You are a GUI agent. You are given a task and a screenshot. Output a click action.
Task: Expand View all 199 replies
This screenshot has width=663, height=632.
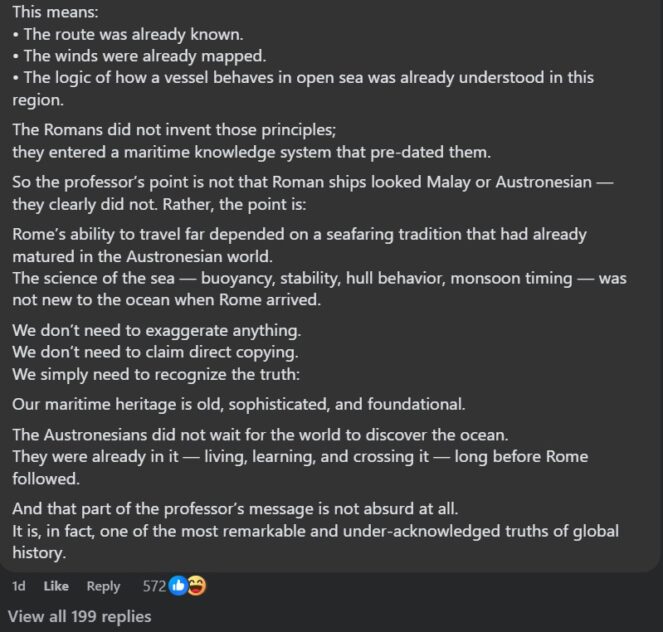(79, 616)
